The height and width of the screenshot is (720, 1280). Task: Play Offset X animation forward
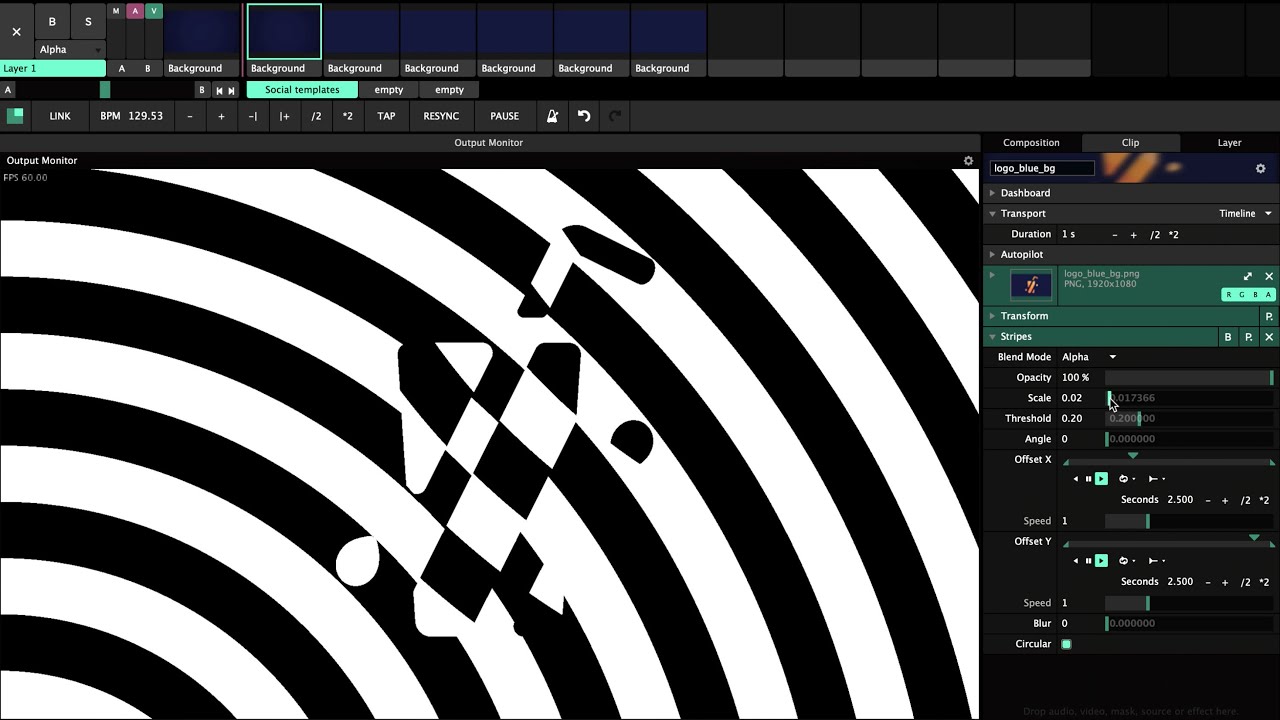pos(1101,479)
